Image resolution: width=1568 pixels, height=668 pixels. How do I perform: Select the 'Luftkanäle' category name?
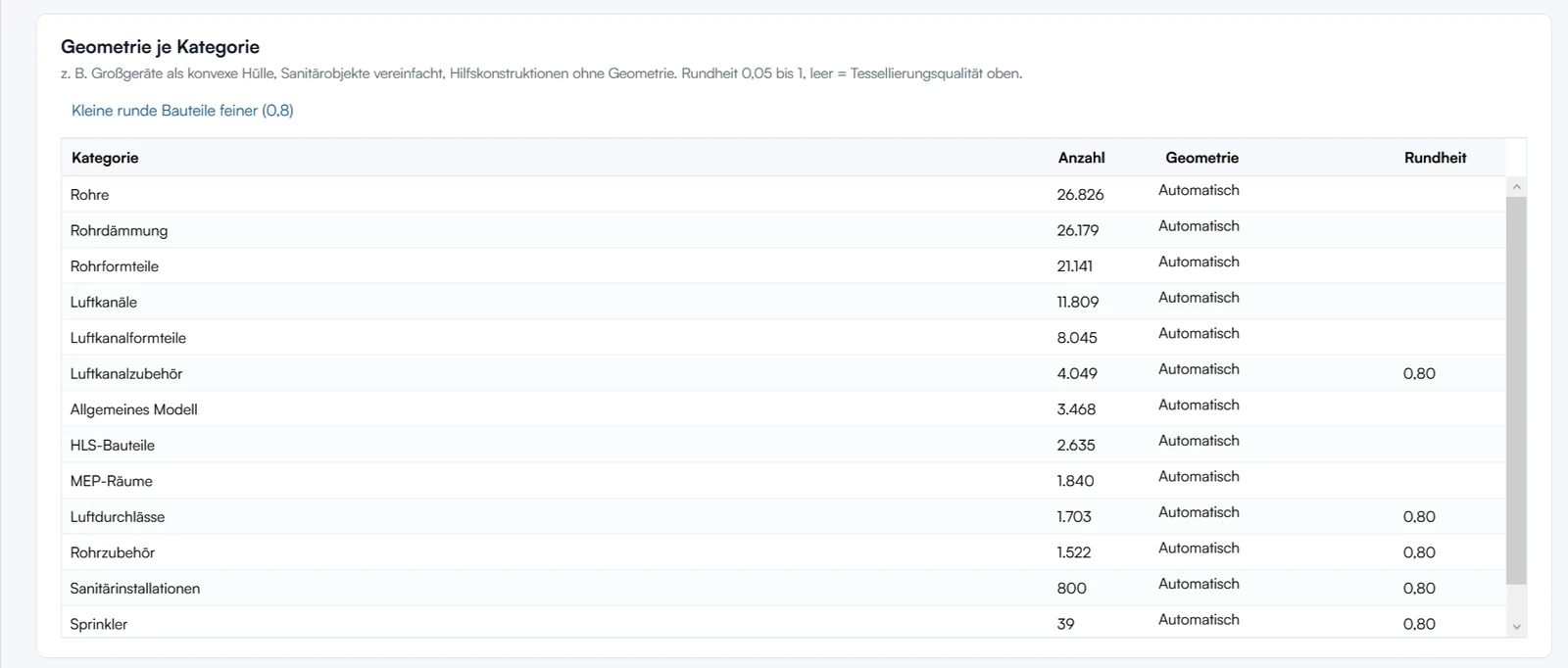103,302
